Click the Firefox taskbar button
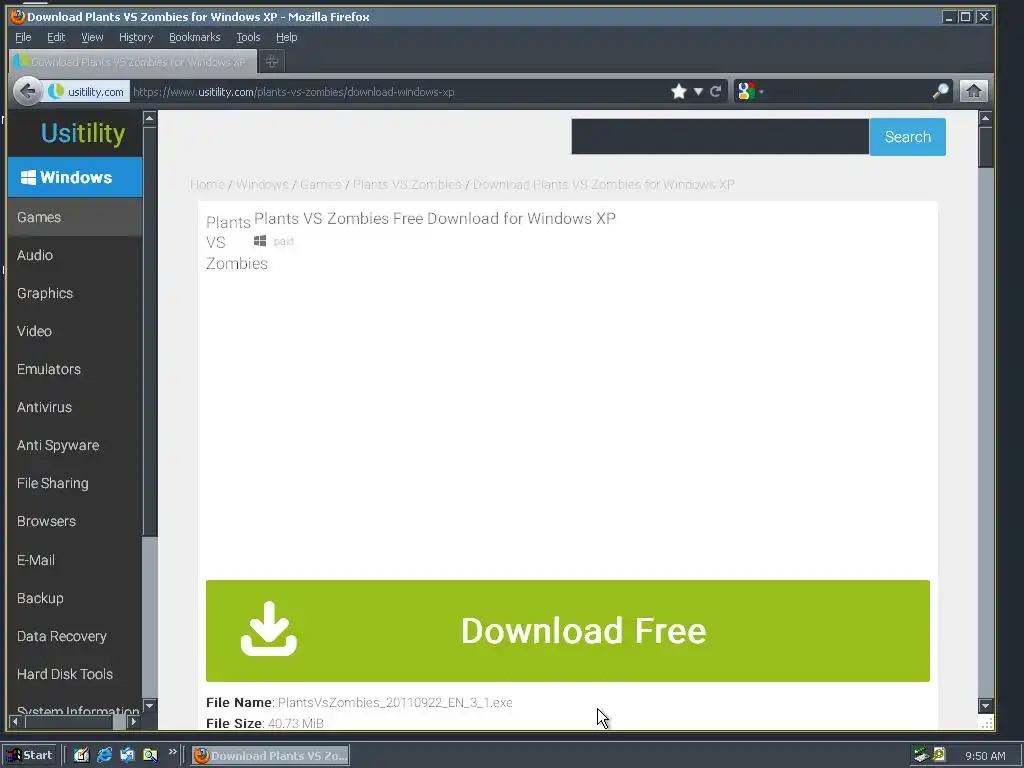Viewport: 1024px width, 768px height. coord(270,756)
